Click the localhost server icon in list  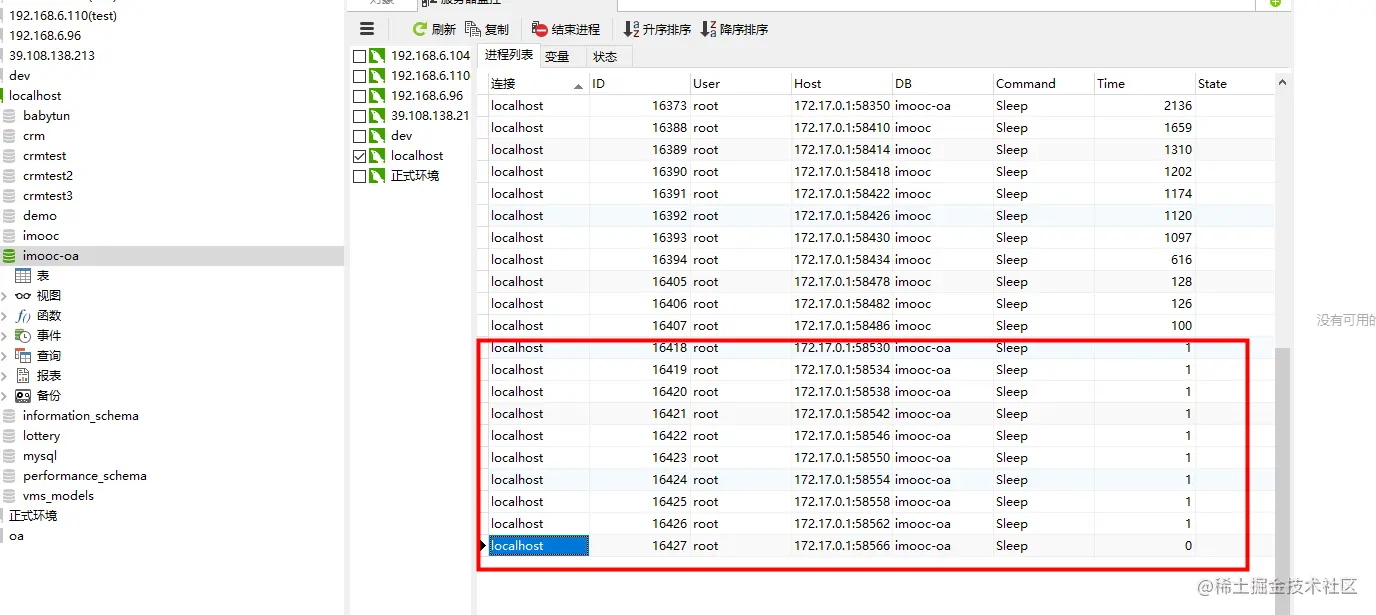(377, 156)
